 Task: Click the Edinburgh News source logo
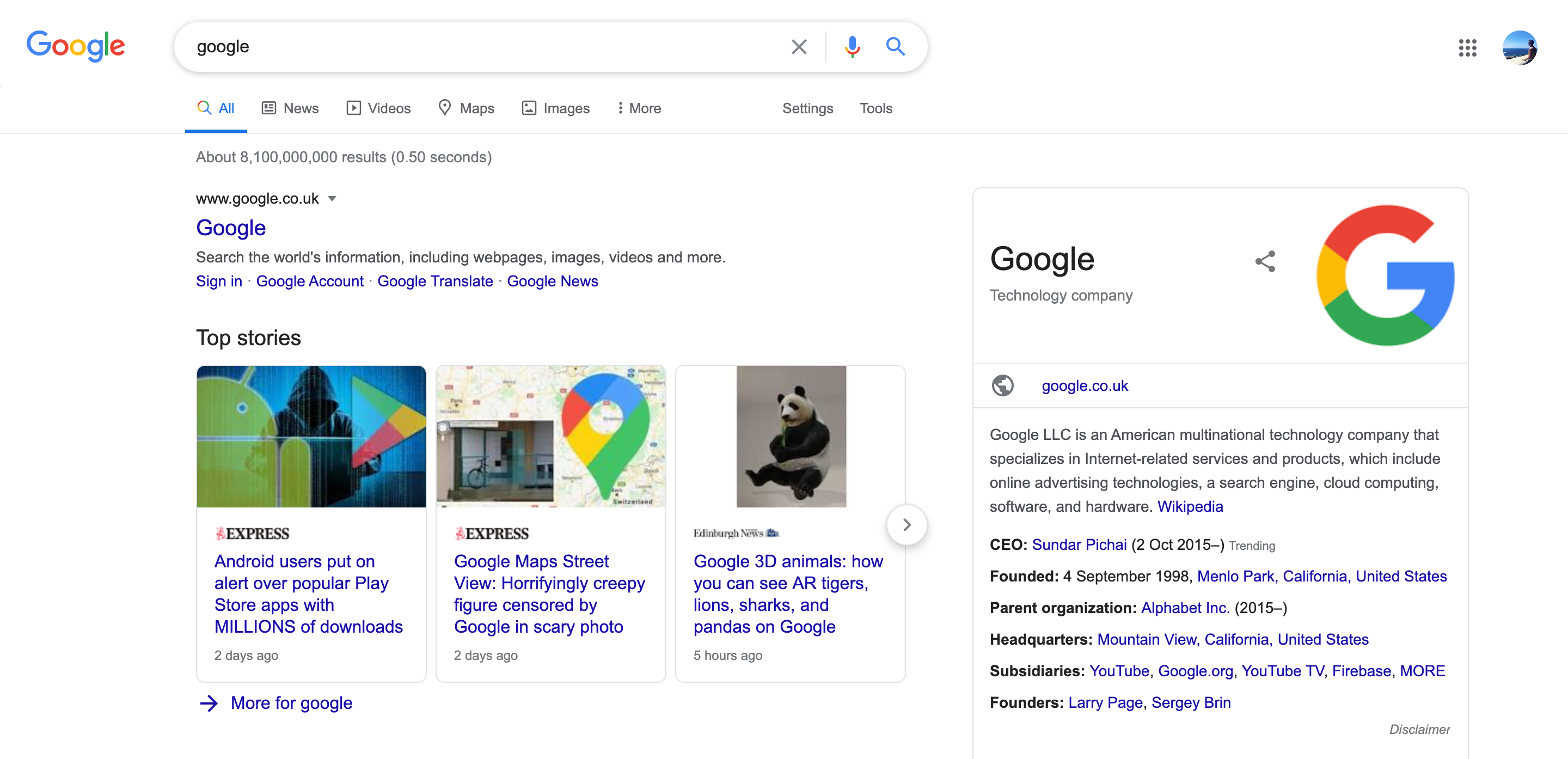[736, 534]
